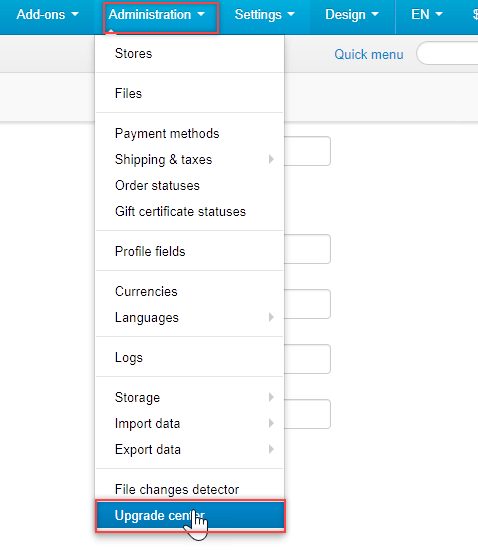This screenshot has width=478, height=559.
Task: Open Gift certificate statuses
Action: coord(190,211)
